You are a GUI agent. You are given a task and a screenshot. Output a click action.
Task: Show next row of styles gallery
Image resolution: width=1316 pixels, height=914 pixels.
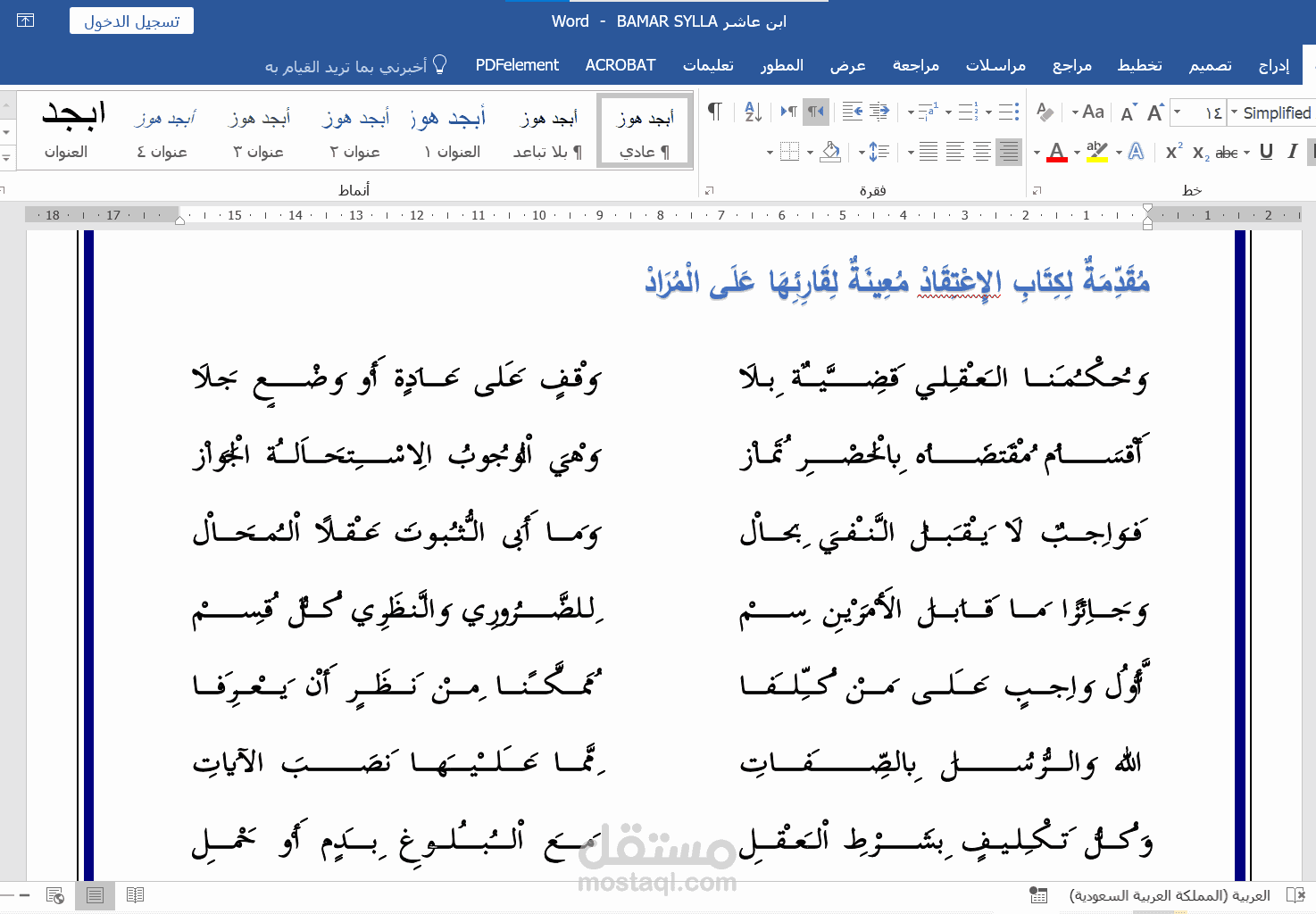click(7, 132)
